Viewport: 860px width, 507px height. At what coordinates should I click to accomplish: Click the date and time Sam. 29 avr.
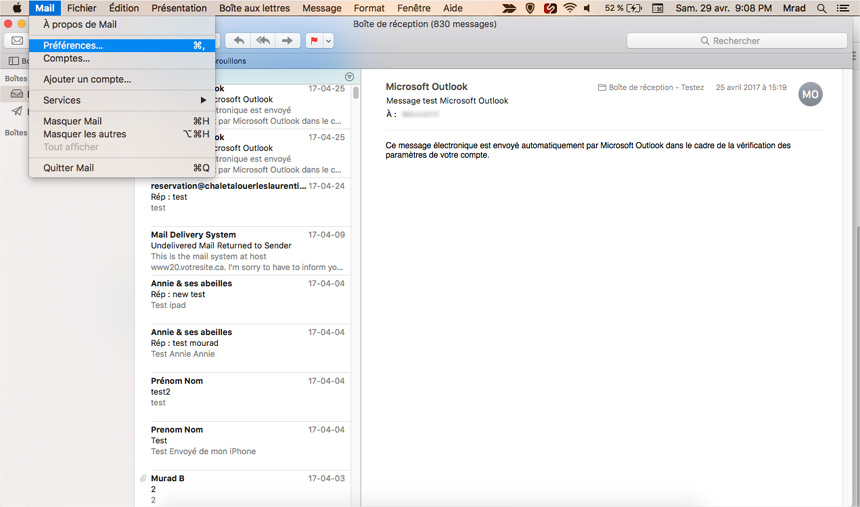pyautogui.click(x=723, y=8)
